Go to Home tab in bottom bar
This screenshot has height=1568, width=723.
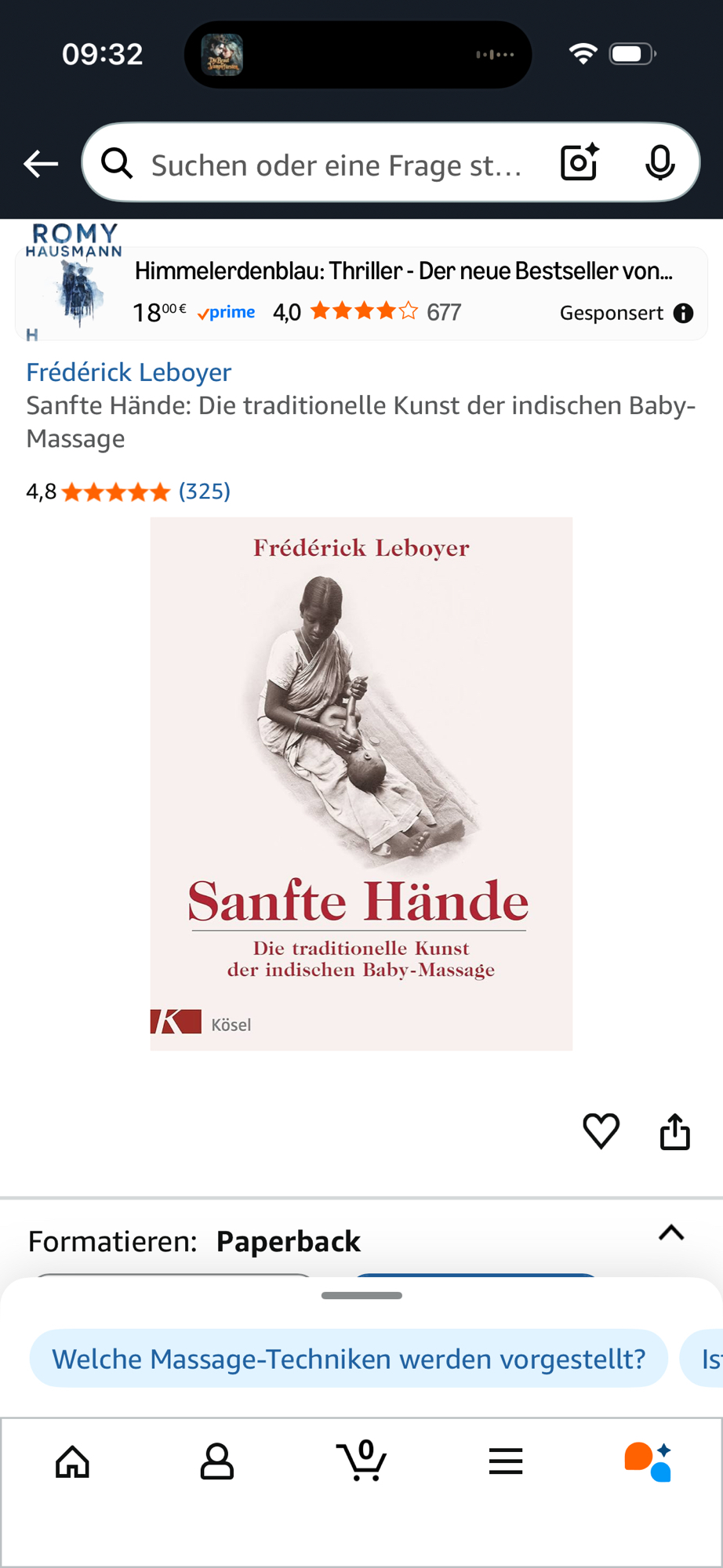(72, 1461)
